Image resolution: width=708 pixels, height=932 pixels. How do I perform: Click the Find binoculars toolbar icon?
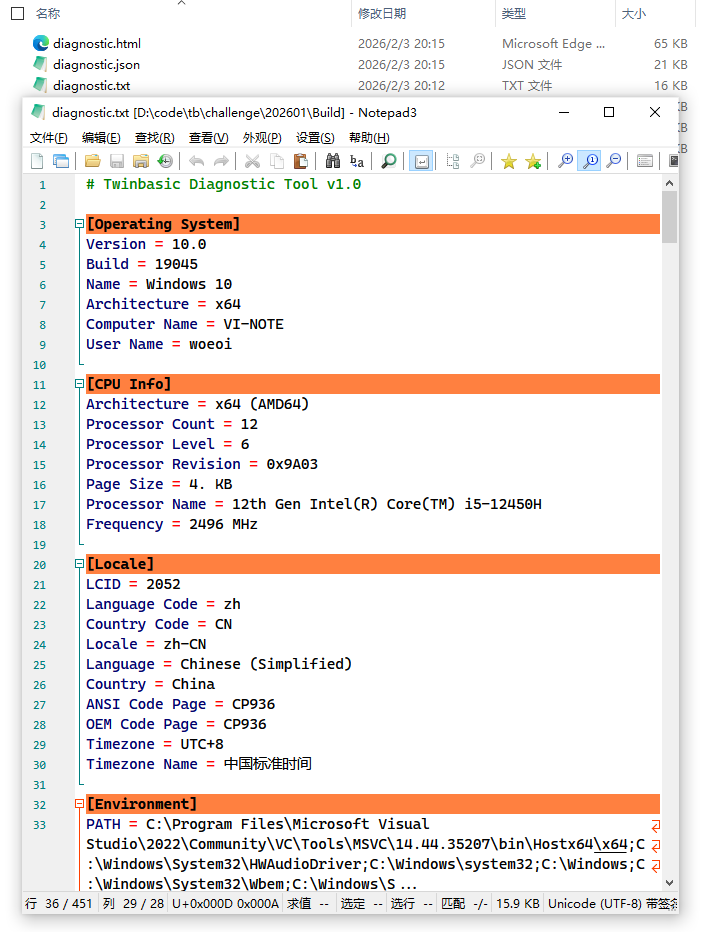click(332, 161)
